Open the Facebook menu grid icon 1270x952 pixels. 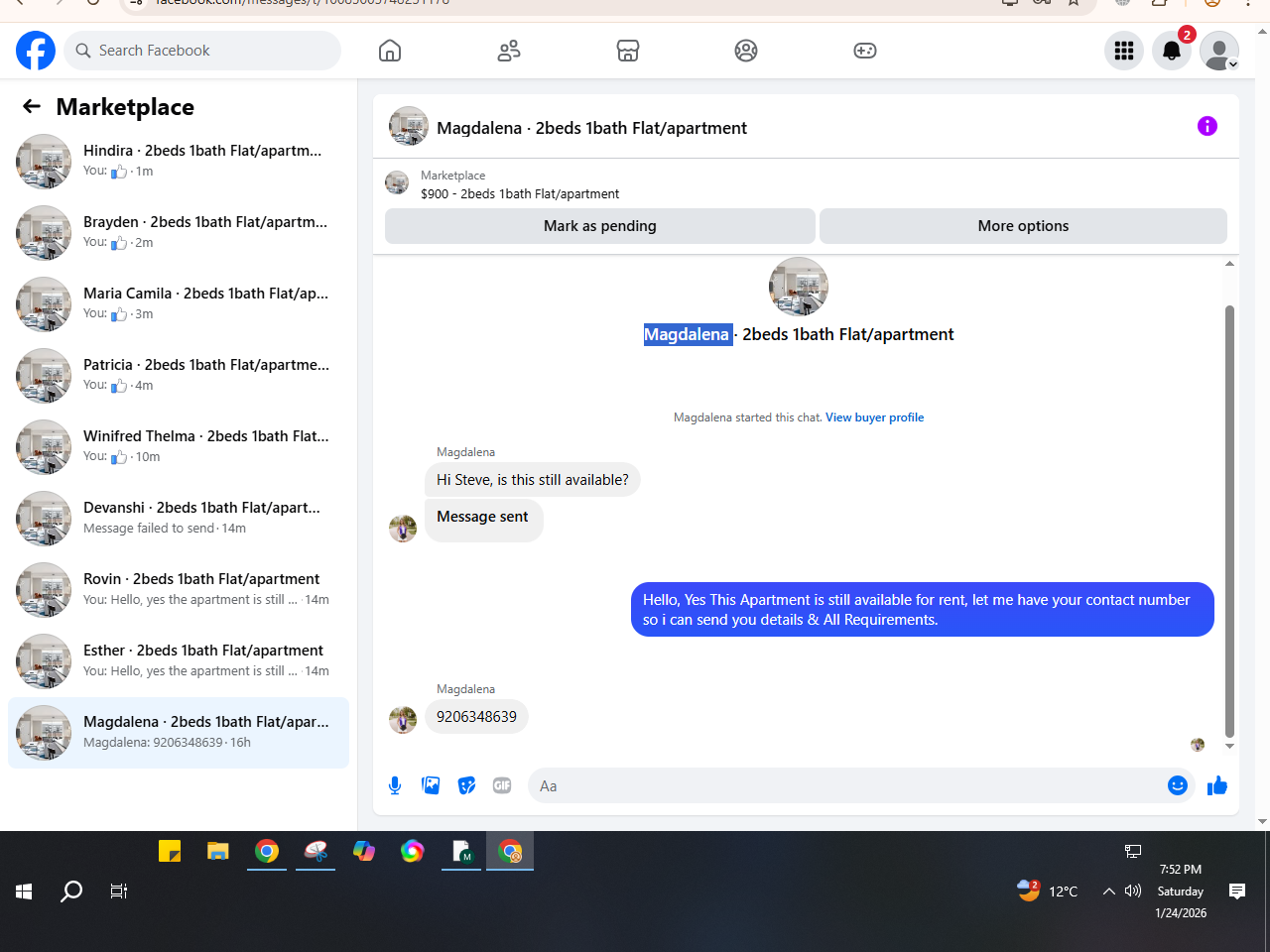[x=1124, y=51]
